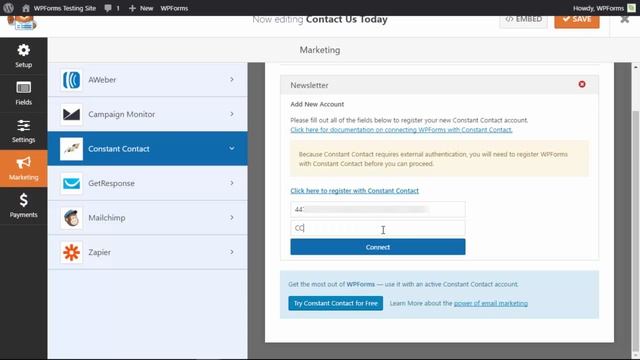Click Try Constant Contact for Free
This screenshot has height=360, width=640.
336,303
